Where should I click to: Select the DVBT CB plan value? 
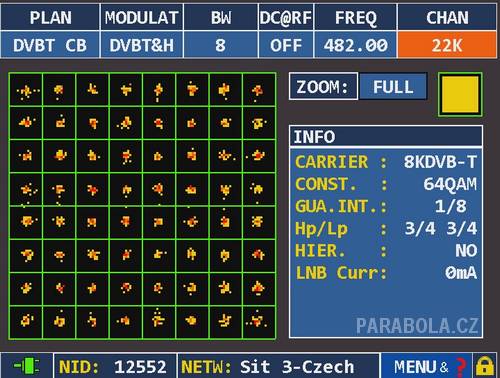(50, 45)
